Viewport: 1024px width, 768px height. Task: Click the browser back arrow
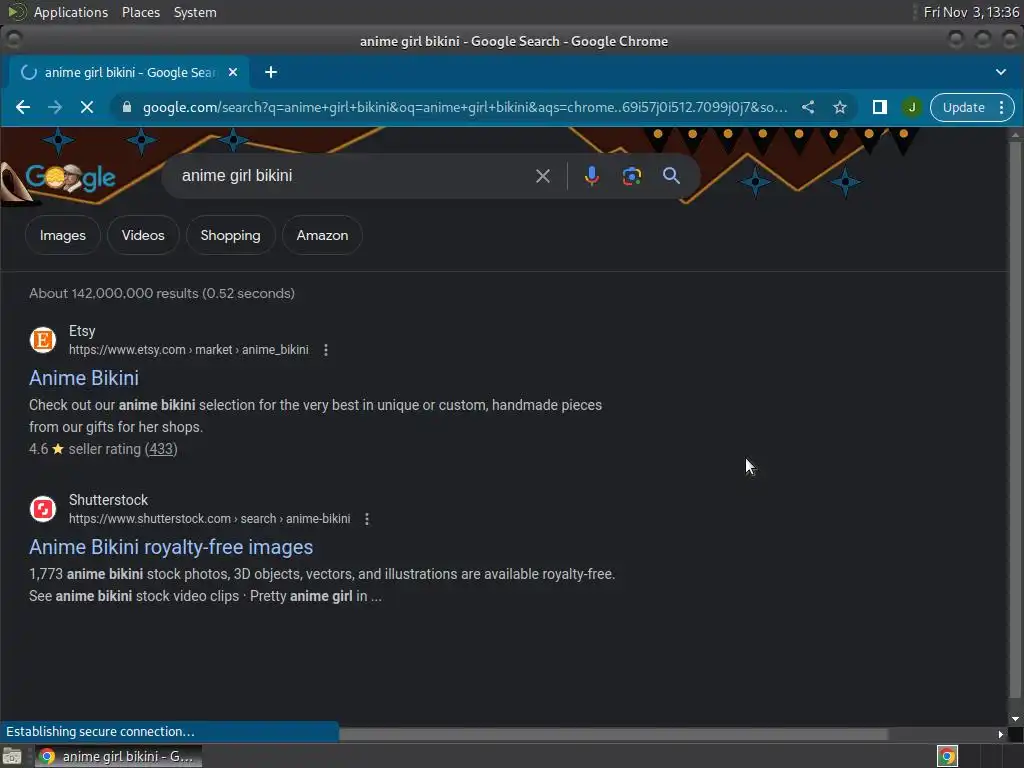23,107
